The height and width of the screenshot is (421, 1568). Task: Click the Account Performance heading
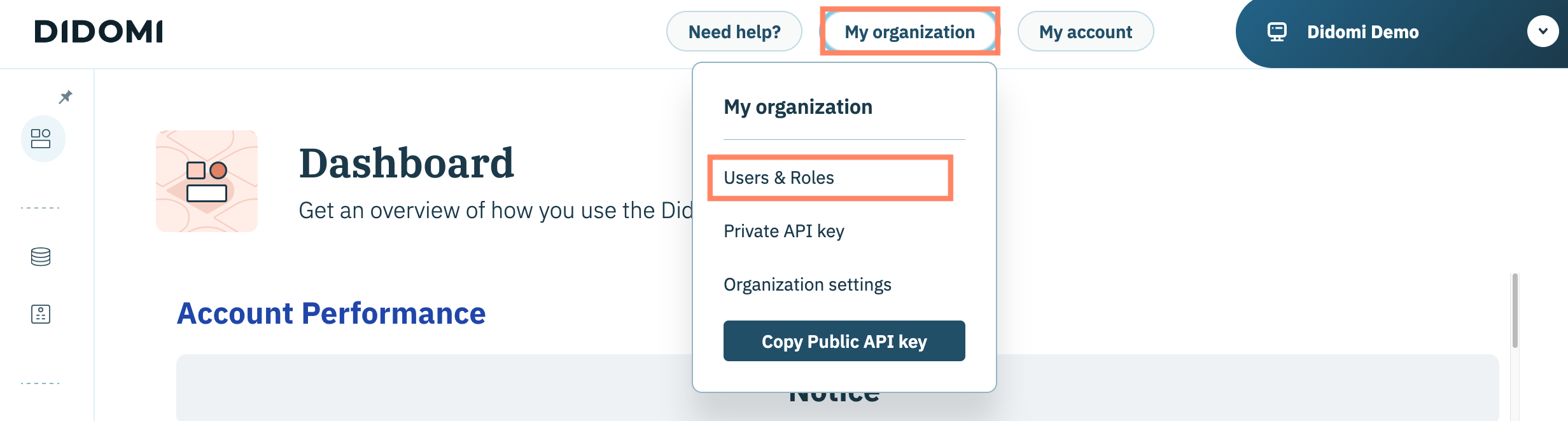pos(331,314)
